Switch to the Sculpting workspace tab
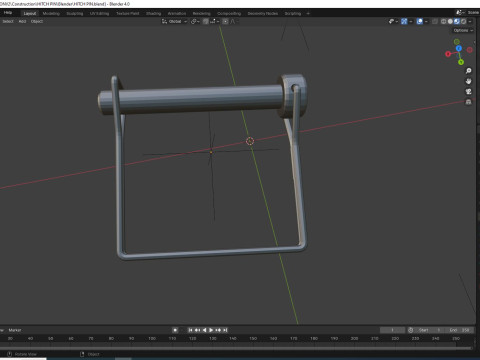The width and height of the screenshot is (480, 360). (x=75, y=13)
